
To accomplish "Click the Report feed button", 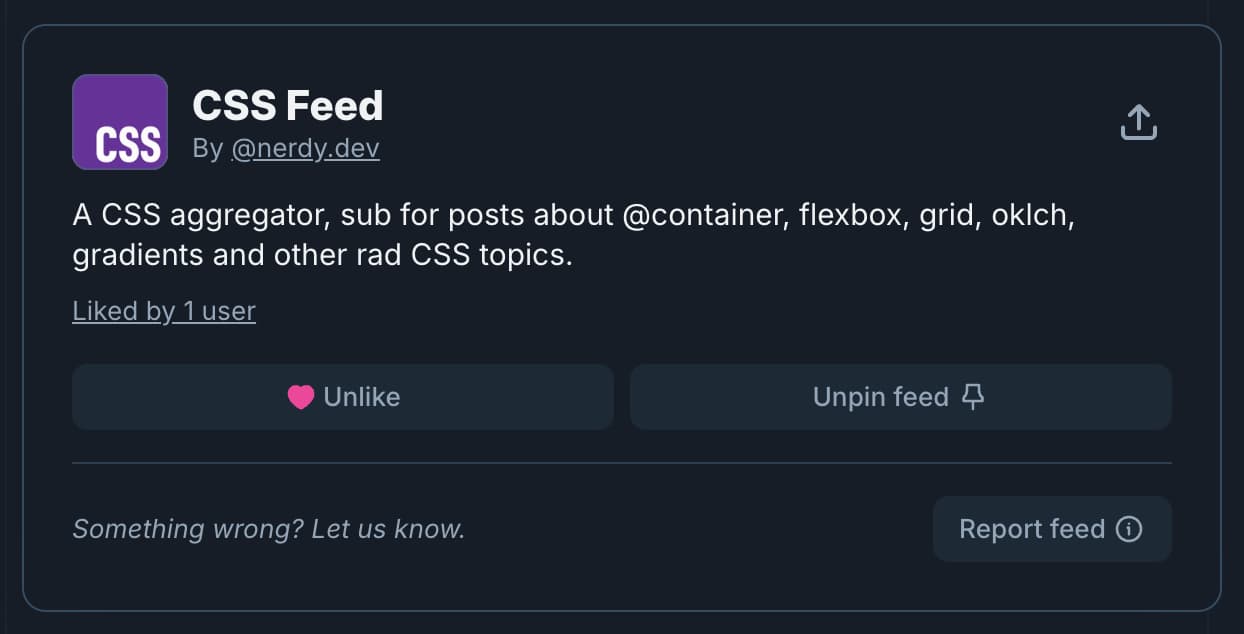I will (1051, 528).
